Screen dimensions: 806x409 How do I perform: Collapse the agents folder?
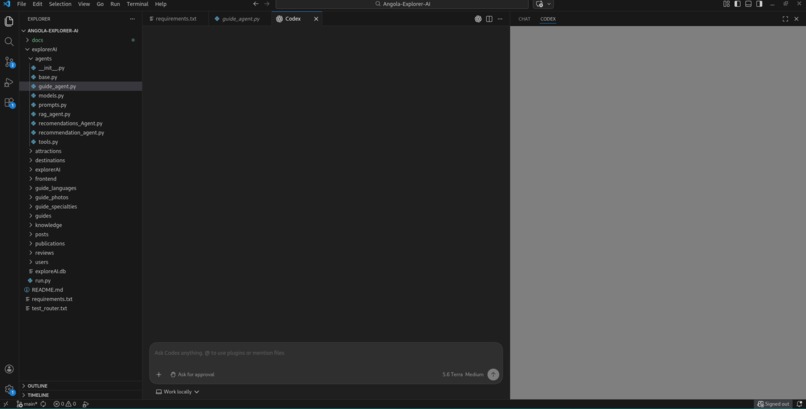(80, 59)
